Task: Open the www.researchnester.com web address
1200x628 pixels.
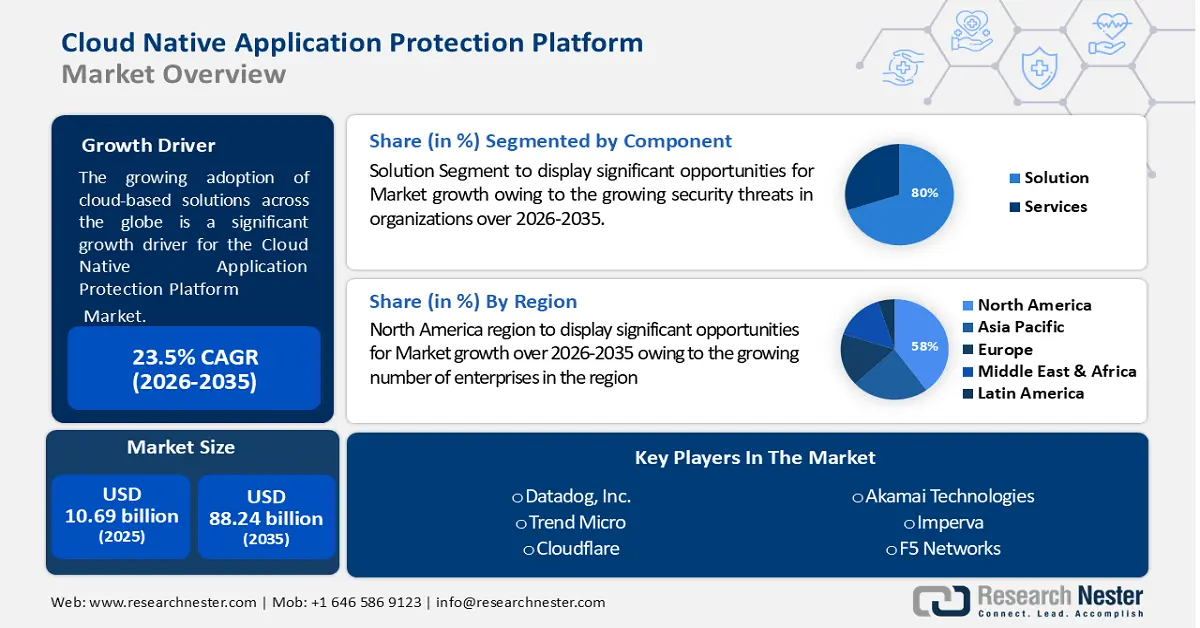Action: 172,602
